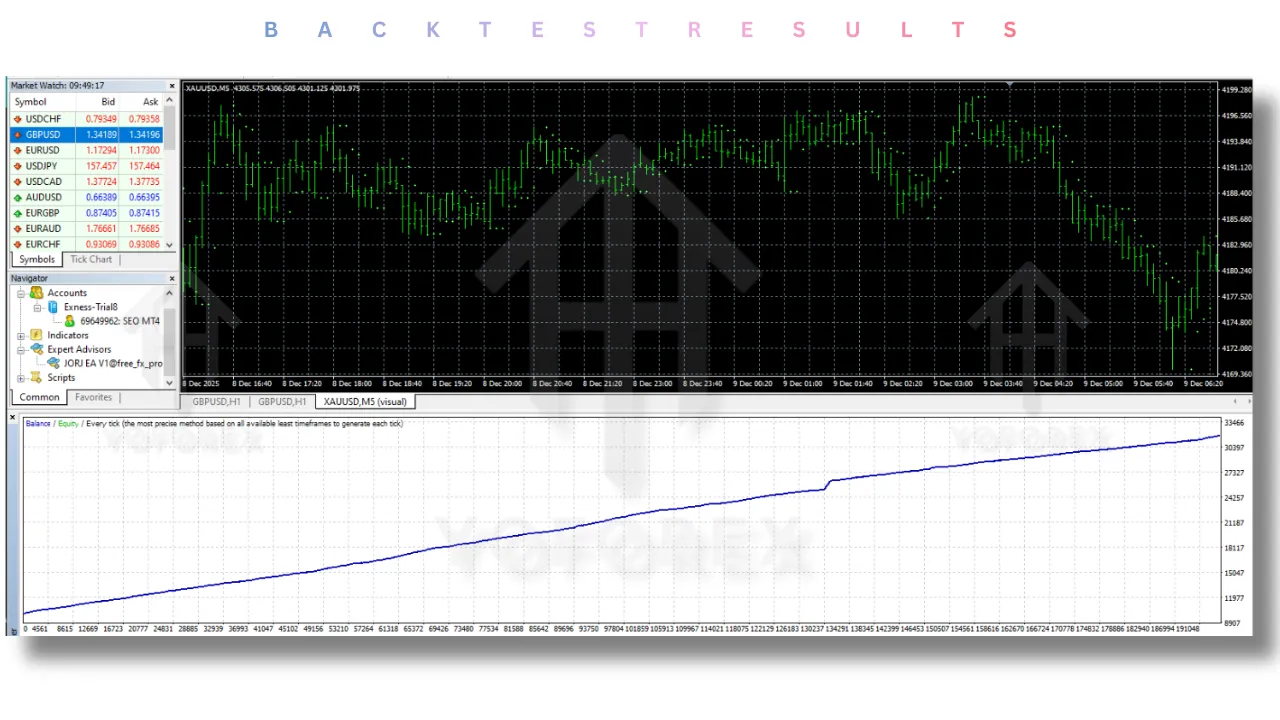This screenshot has width=1280, height=720.
Task: Click the Accounts folder icon in Navigator
Action: (37, 293)
